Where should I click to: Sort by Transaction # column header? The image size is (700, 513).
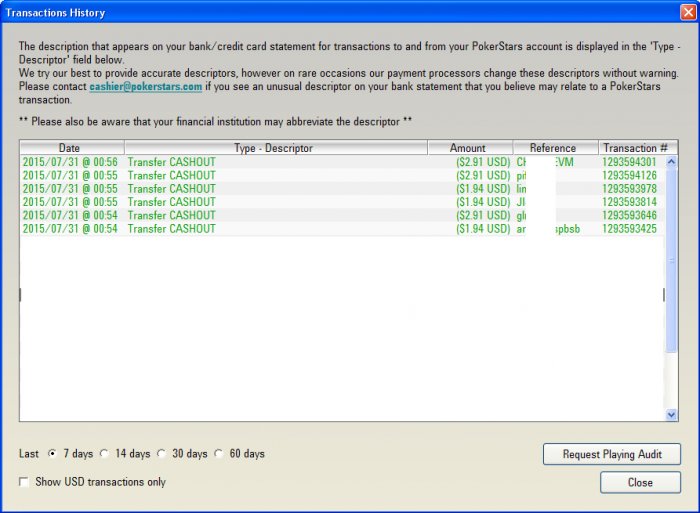638,148
